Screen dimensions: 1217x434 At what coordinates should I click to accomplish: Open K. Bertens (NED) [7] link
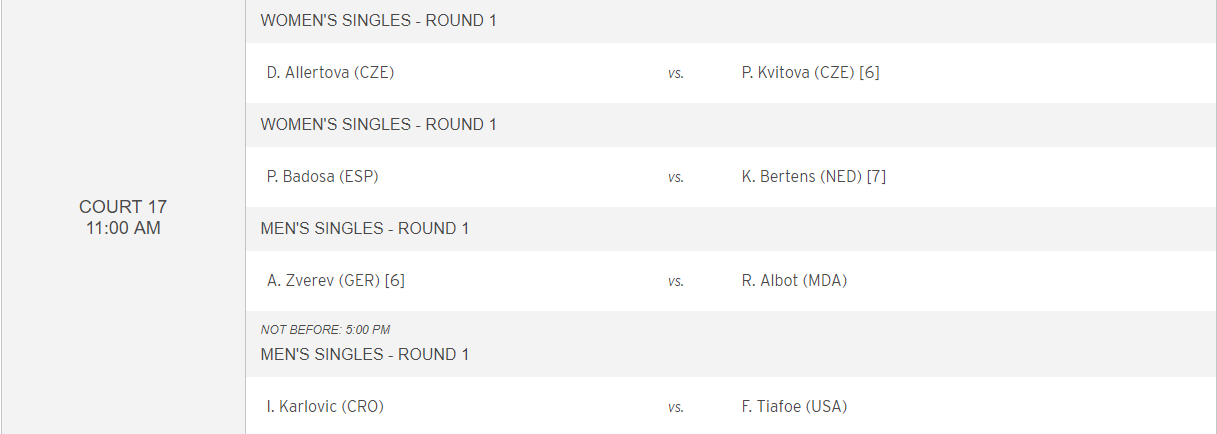[x=814, y=176]
